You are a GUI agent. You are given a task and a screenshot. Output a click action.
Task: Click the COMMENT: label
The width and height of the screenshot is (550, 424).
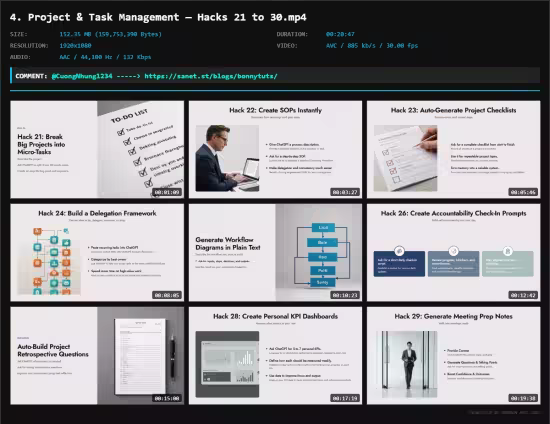click(x=31, y=76)
